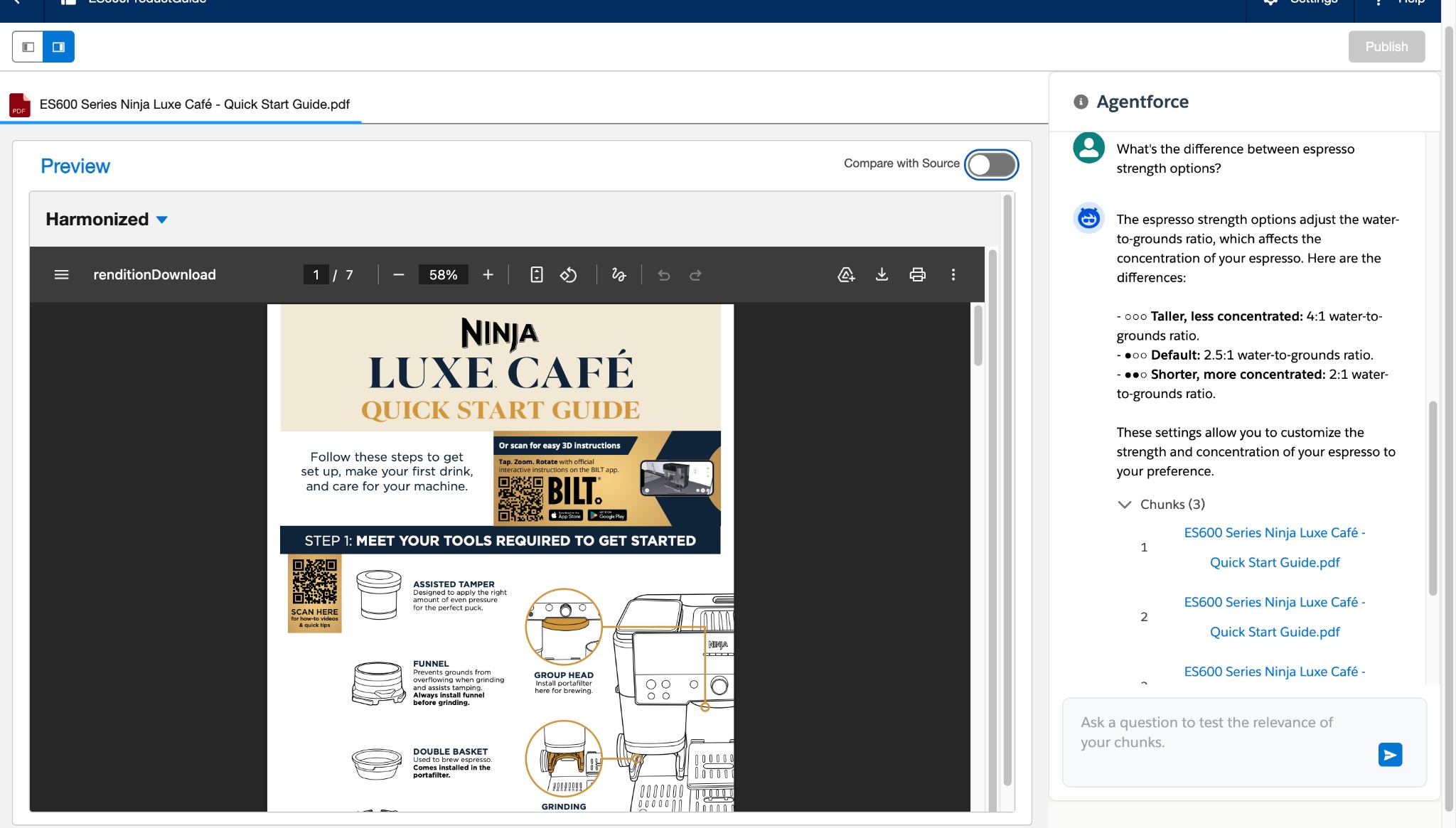Click the 58% zoom level field
The width and height of the screenshot is (1456, 828).
tap(443, 274)
